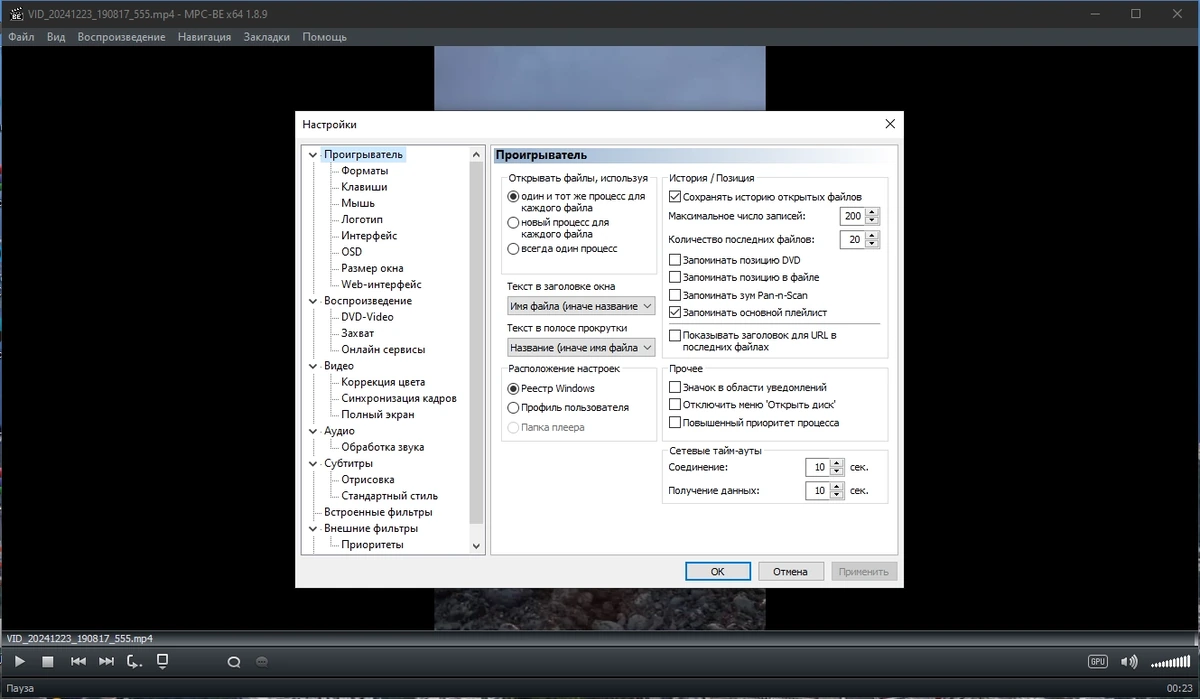Increase 'Максимальное число записей' with up arrow
Screen dimensions: 1200x699
coord(872,212)
